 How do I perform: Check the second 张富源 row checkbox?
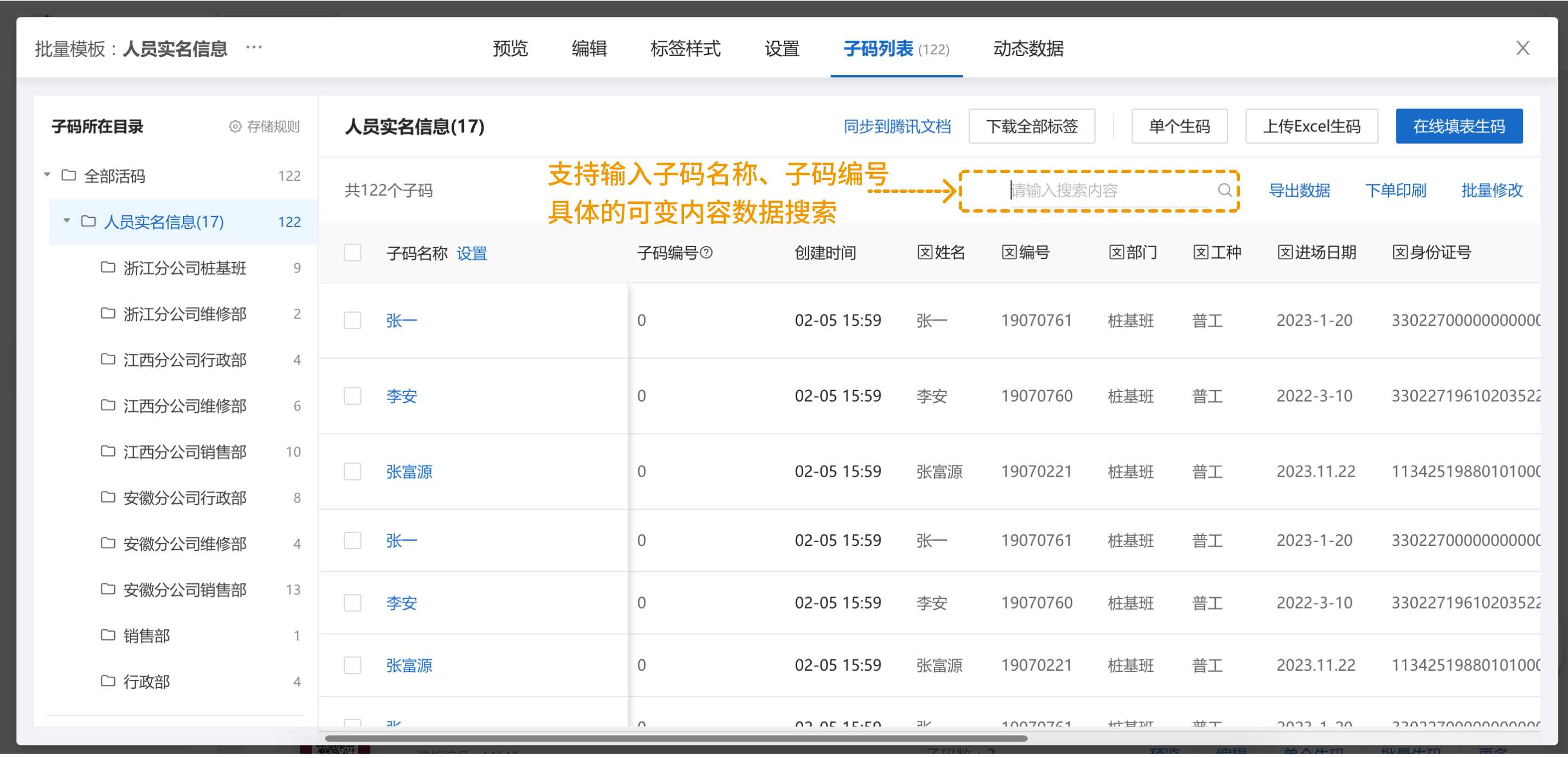352,666
